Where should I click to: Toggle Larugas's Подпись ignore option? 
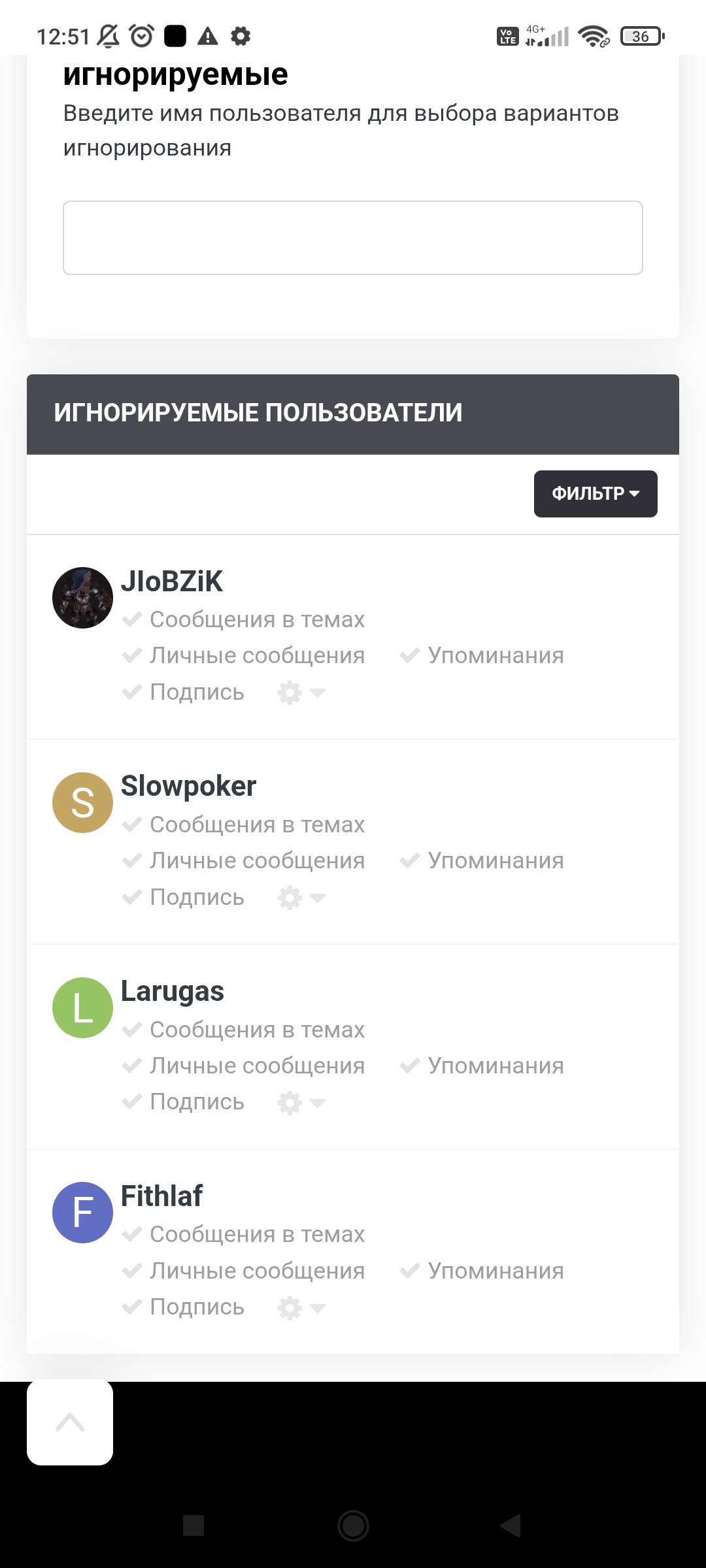tap(184, 1102)
